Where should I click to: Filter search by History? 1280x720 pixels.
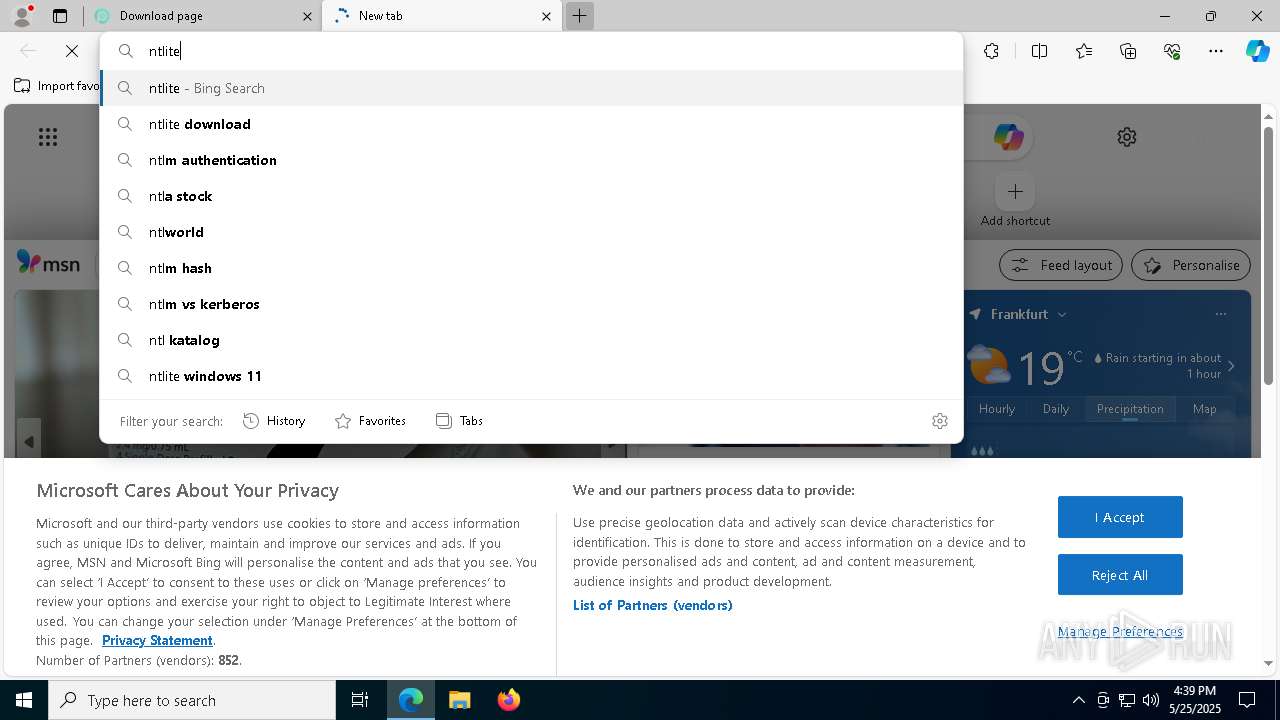click(x=274, y=421)
